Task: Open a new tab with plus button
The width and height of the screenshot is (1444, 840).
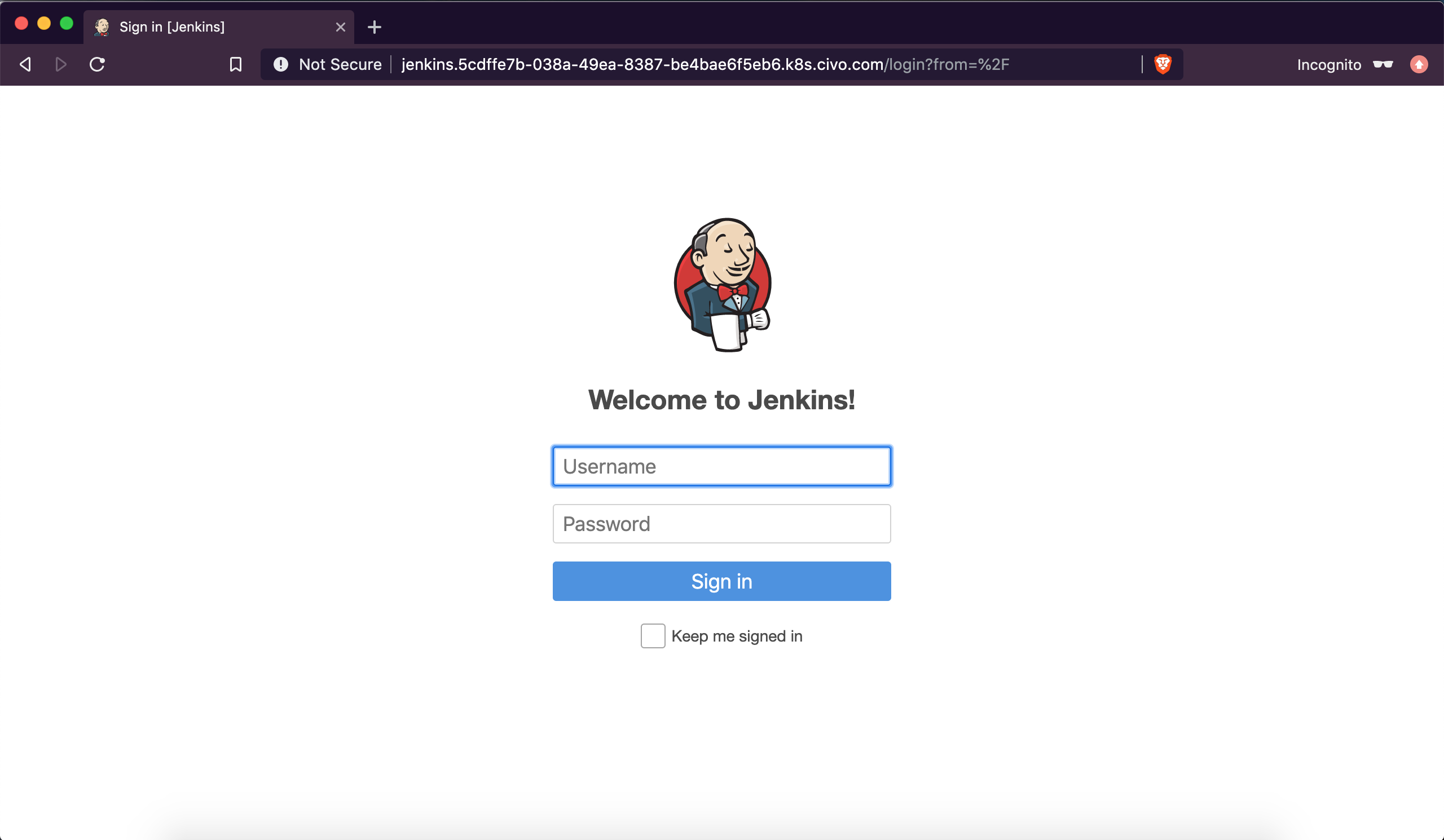Action: click(374, 27)
